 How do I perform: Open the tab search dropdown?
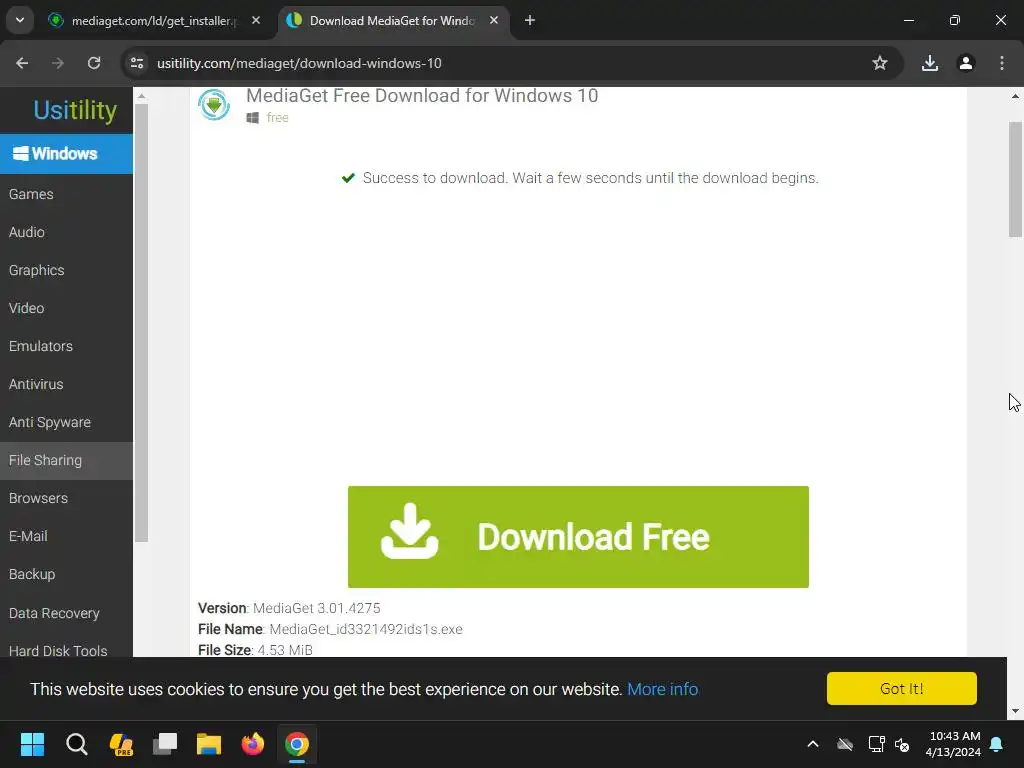point(20,20)
